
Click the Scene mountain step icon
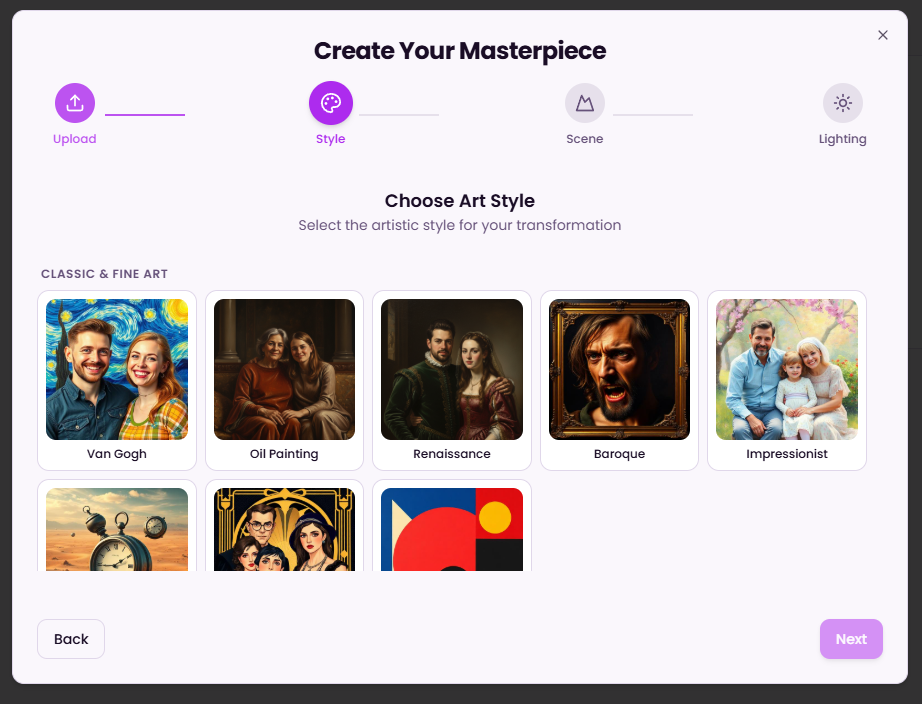(x=585, y=102)
